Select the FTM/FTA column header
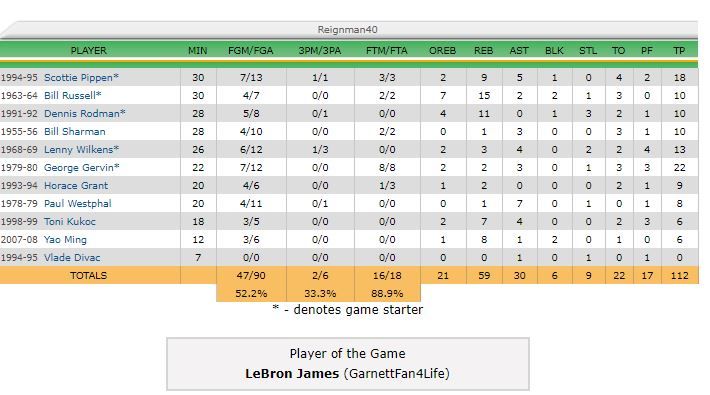710x395 pixels. click(x=387, y=51)
